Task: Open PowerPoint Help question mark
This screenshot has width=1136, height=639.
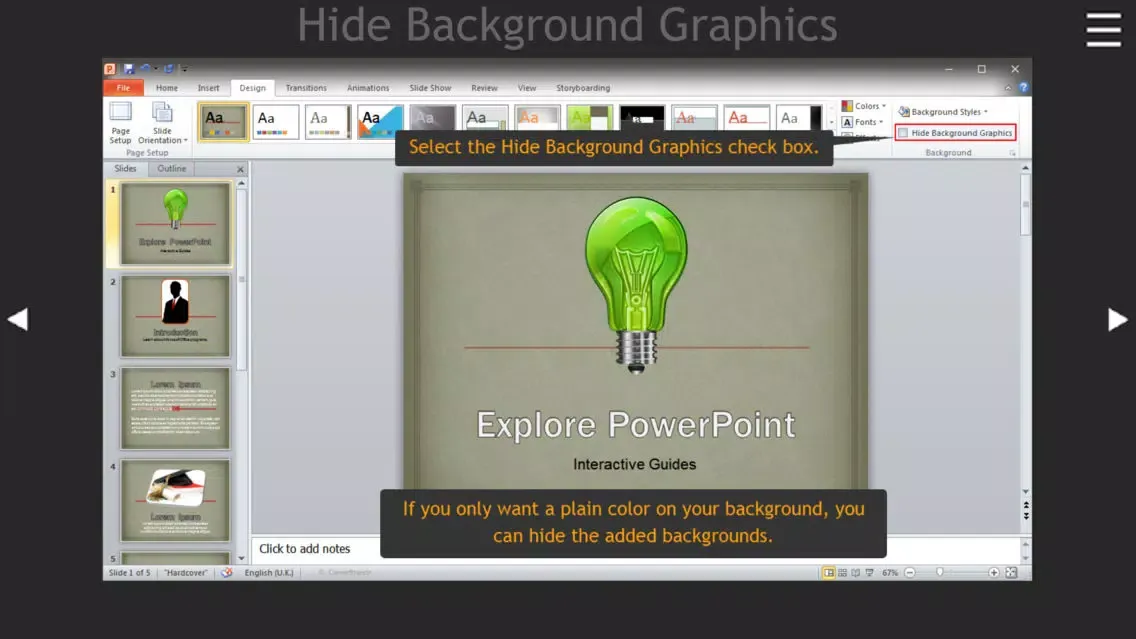Action: click(x=1023, y=88)
